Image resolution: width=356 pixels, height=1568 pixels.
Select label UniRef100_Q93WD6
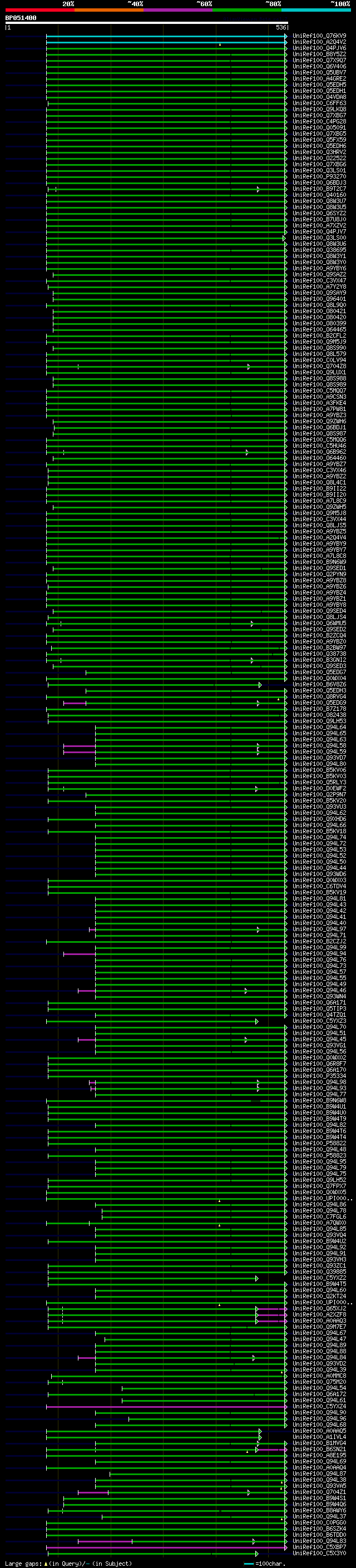[319, 874]
